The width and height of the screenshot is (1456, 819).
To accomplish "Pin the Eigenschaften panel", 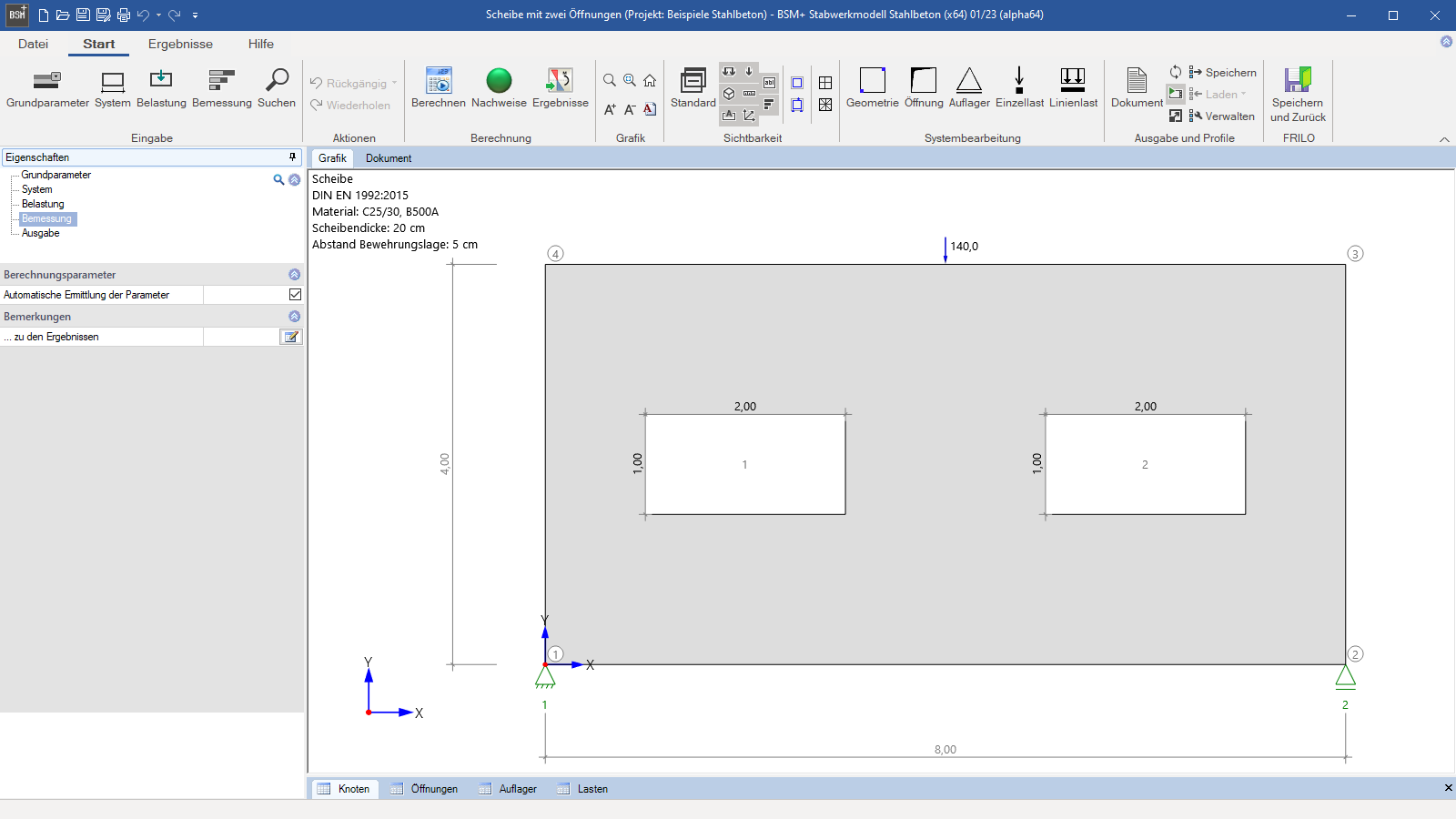I will pos(292,157).
